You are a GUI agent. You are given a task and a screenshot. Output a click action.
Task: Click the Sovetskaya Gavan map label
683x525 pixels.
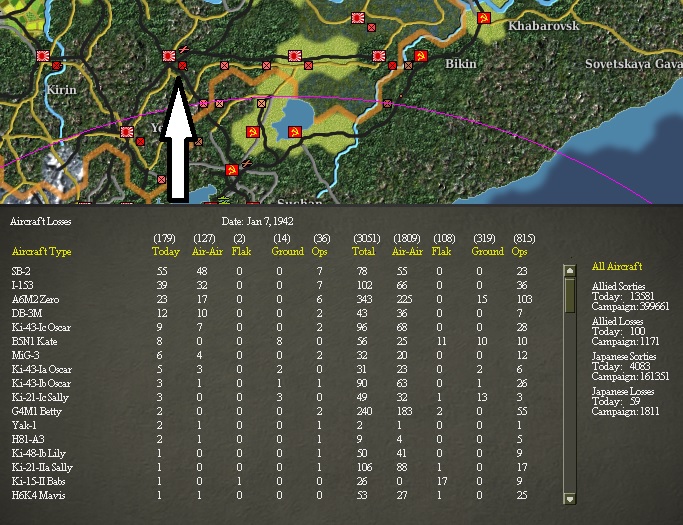[x=634, y=64]
